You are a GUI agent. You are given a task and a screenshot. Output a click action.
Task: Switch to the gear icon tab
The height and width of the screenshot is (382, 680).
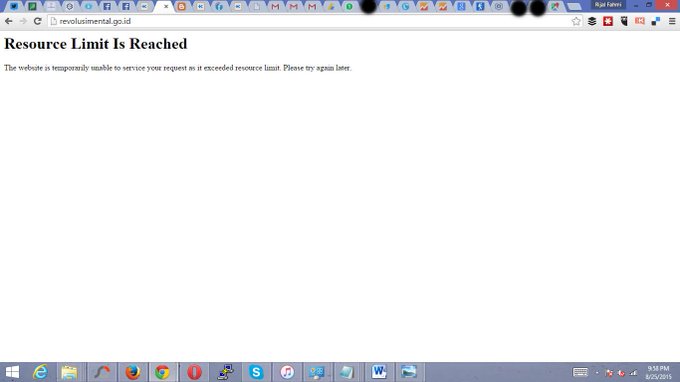coord(69,7)
